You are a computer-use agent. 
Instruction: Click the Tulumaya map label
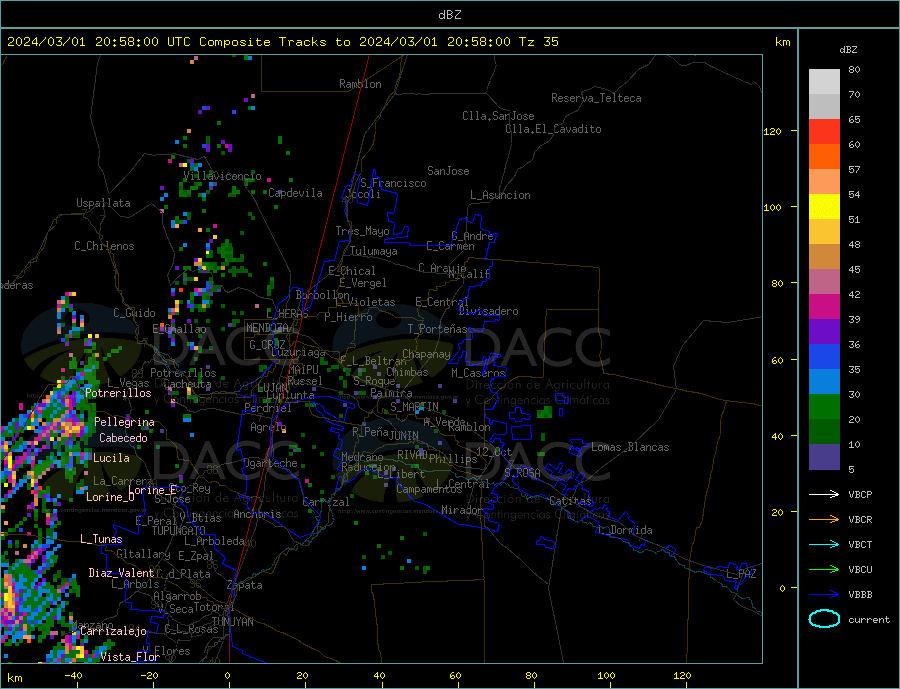(374, 251)
